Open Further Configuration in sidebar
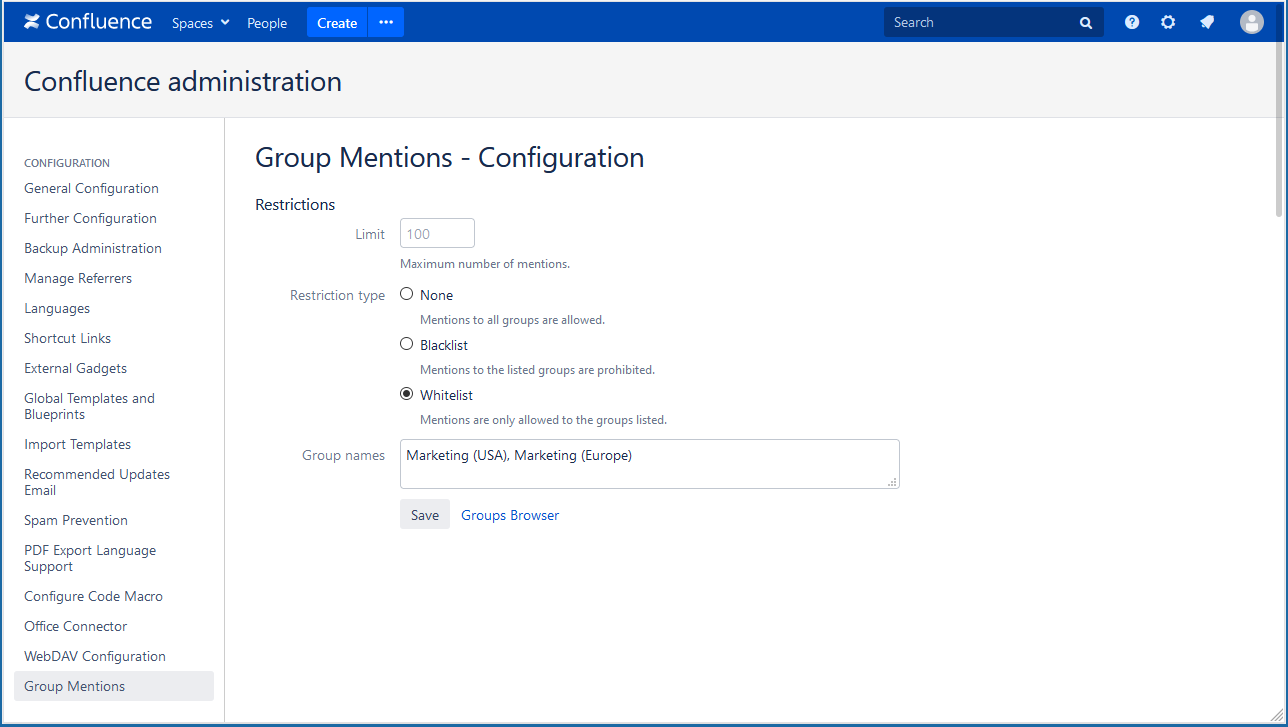Screen dimensions: 1288x727 [x=90, y=218]
